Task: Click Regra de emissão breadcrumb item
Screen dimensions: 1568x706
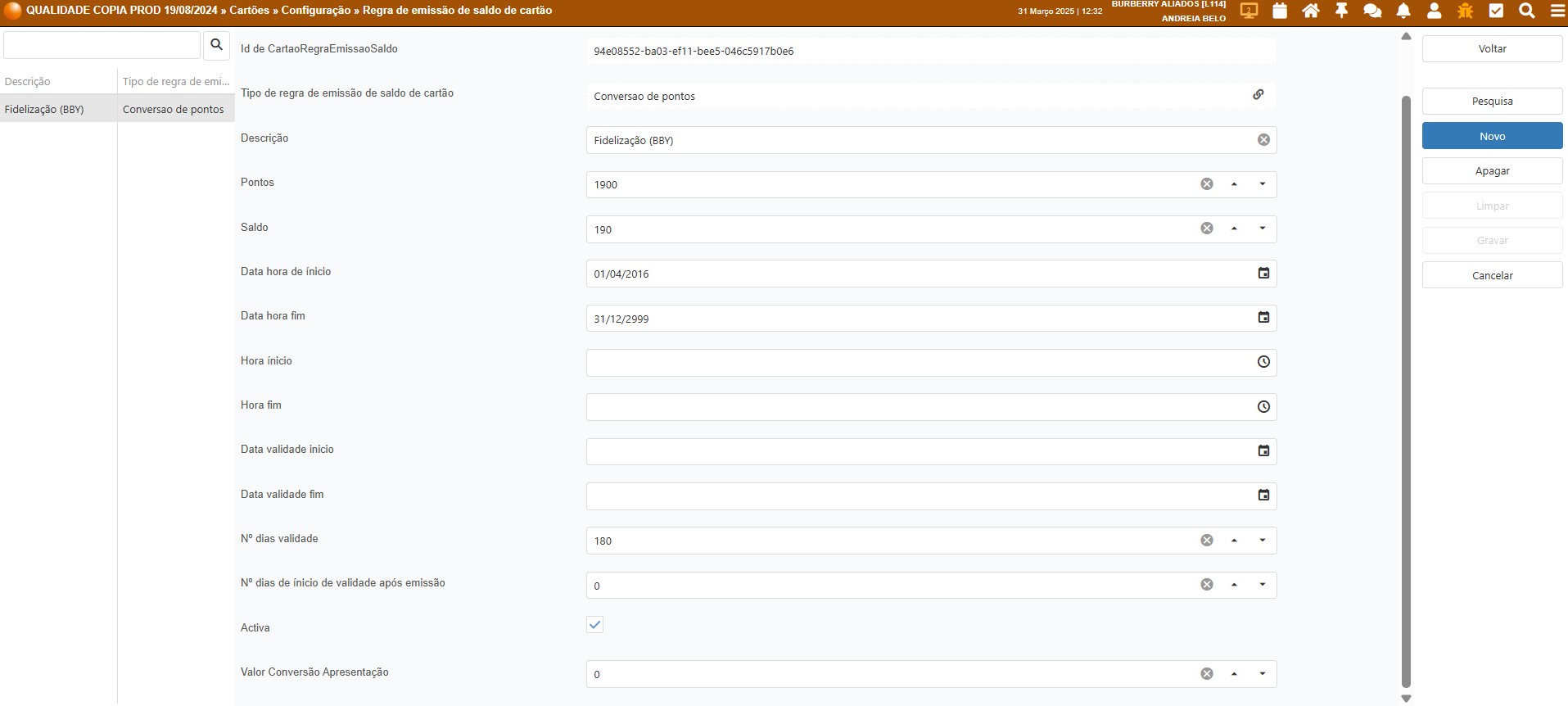Action: click(457, 11)
